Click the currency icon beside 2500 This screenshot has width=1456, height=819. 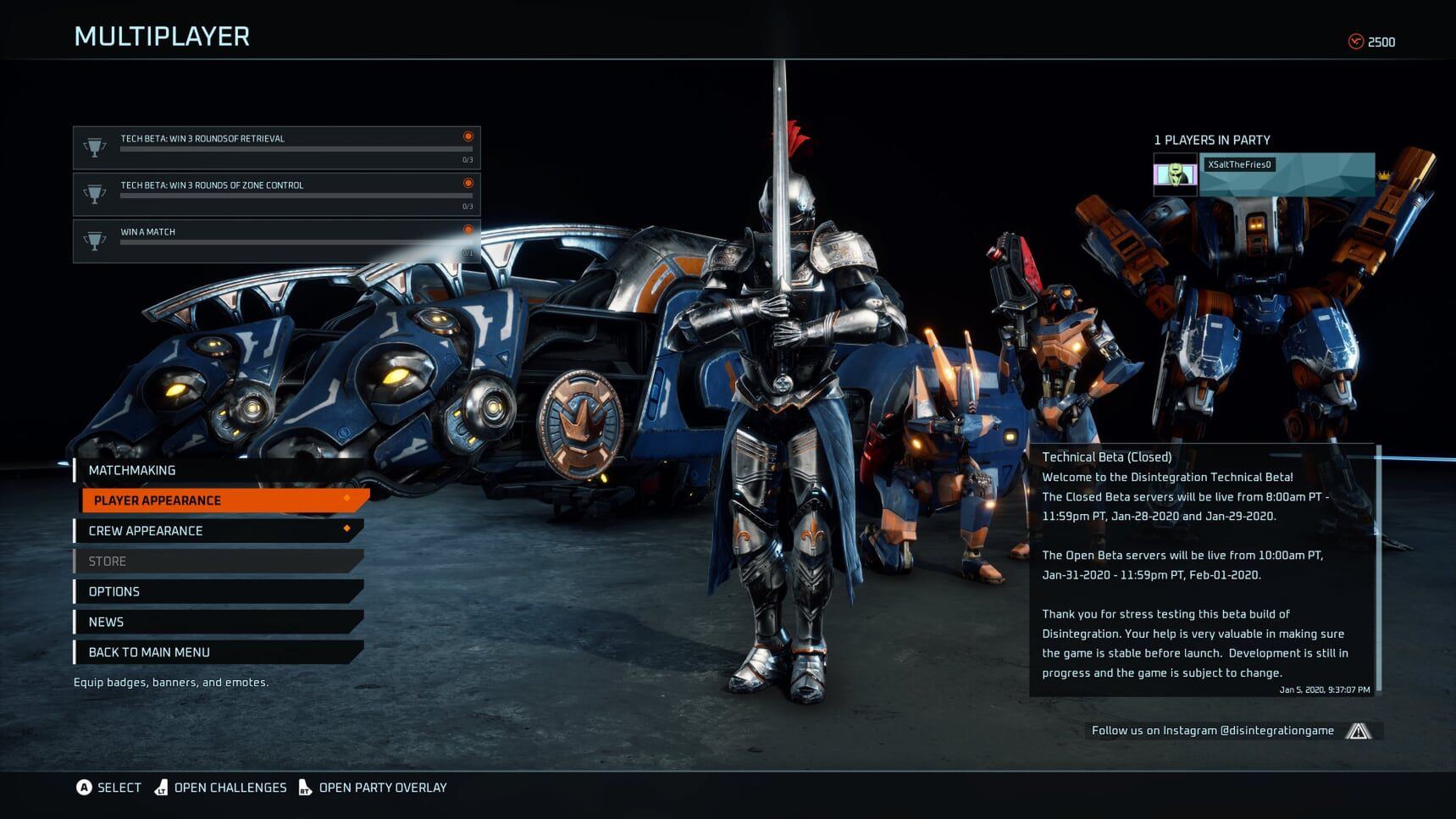[1356, 42]
